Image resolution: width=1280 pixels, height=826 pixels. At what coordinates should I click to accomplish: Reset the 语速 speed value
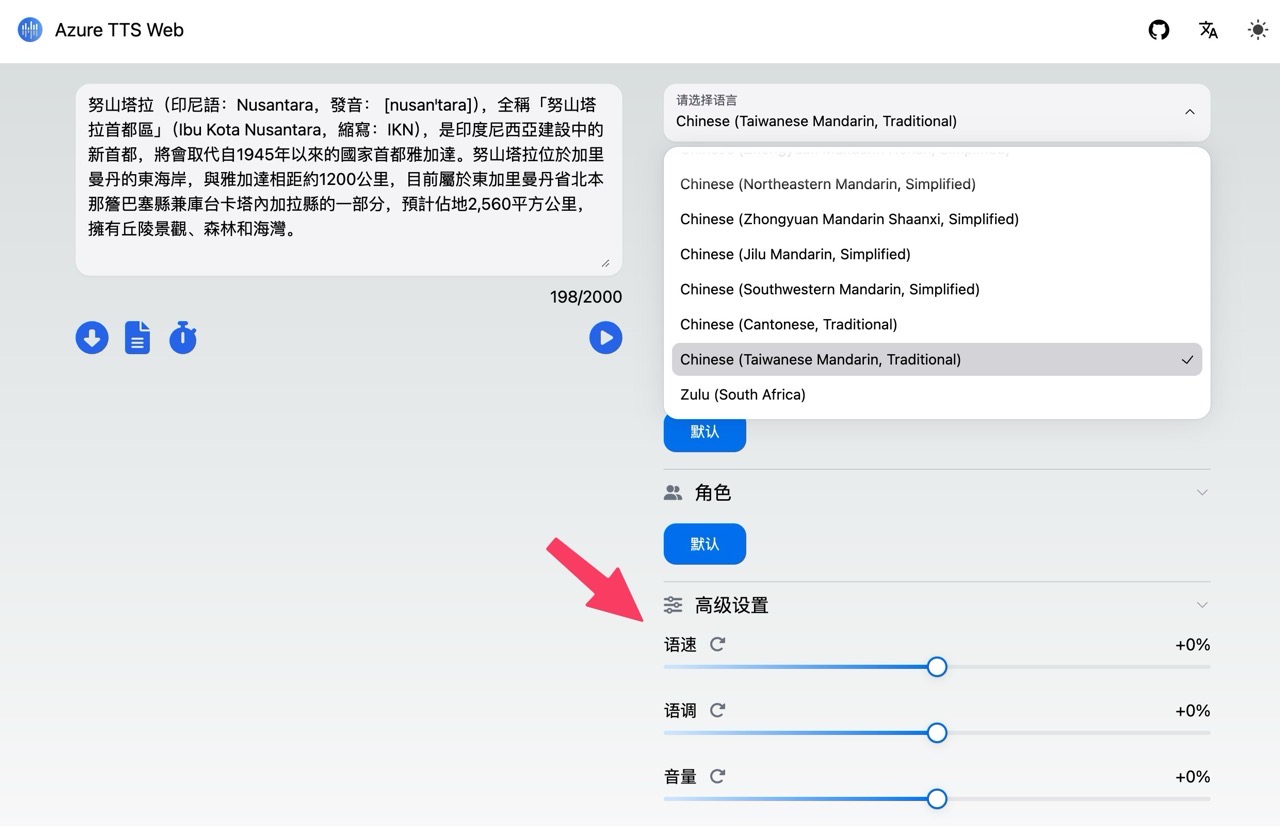(717, 645)
